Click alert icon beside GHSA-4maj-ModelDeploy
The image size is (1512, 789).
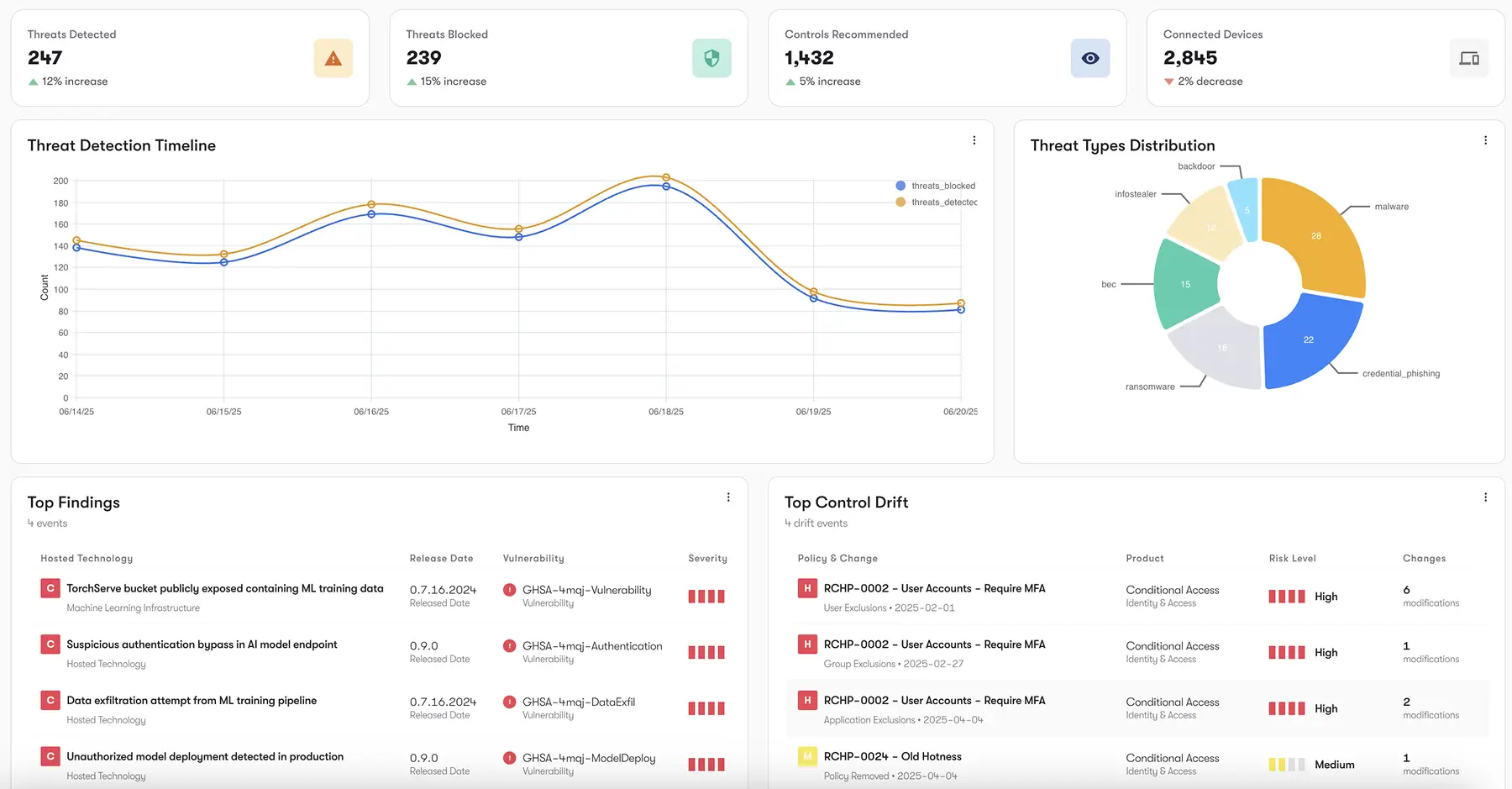[x=509, y=758]
